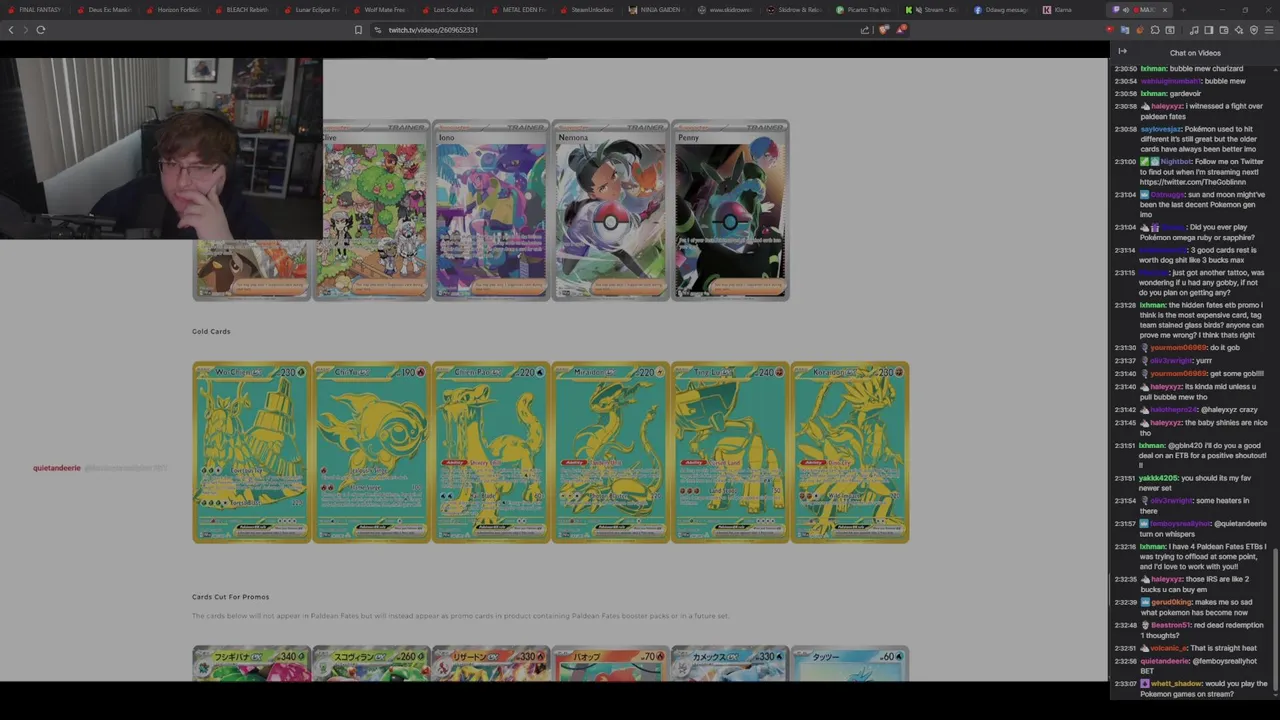1280x720 pixels.
Task: Click the red extension icon in toolbar
Action: 1110,30
